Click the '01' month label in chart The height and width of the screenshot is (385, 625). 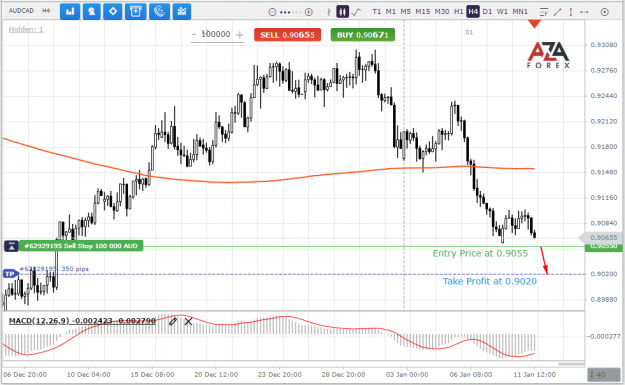pyautogui.click(x=469, y=32)
